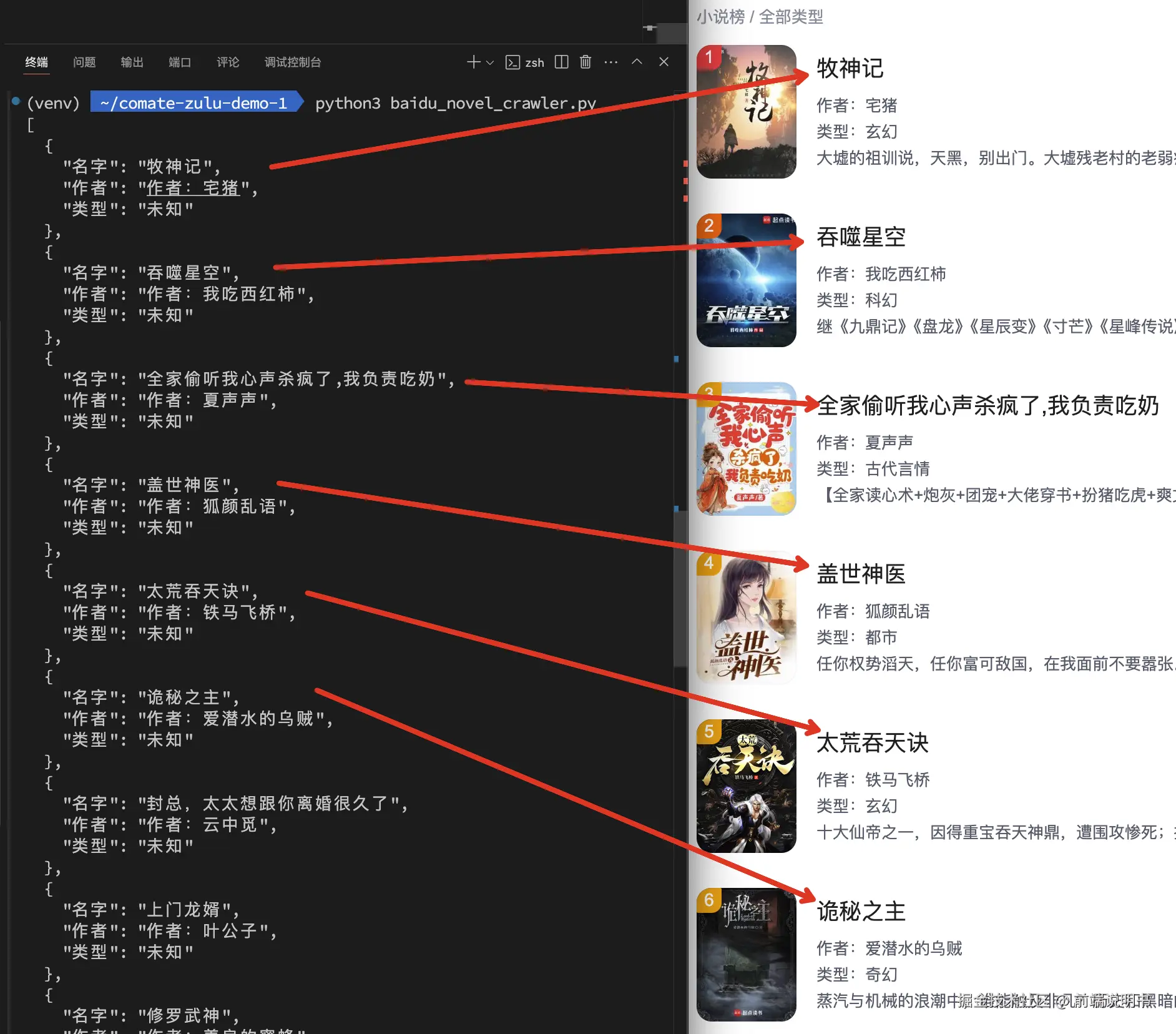Click terminal line "名字": "牧神记"
This screenshot has height=1034, width=1176.
coord(142,167)
